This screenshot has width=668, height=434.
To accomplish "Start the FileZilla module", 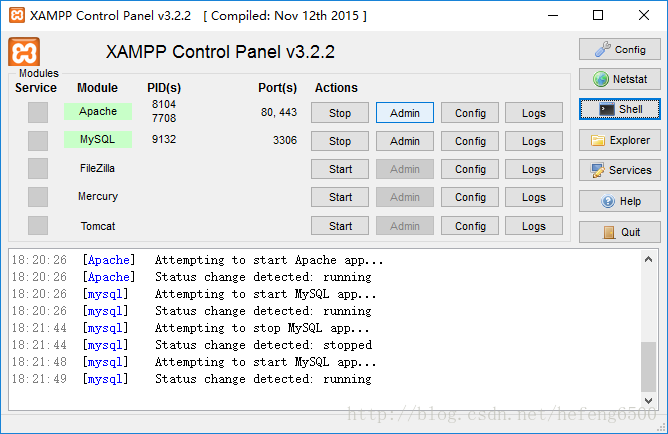I will pyautogui.click(x=340, y=169).
